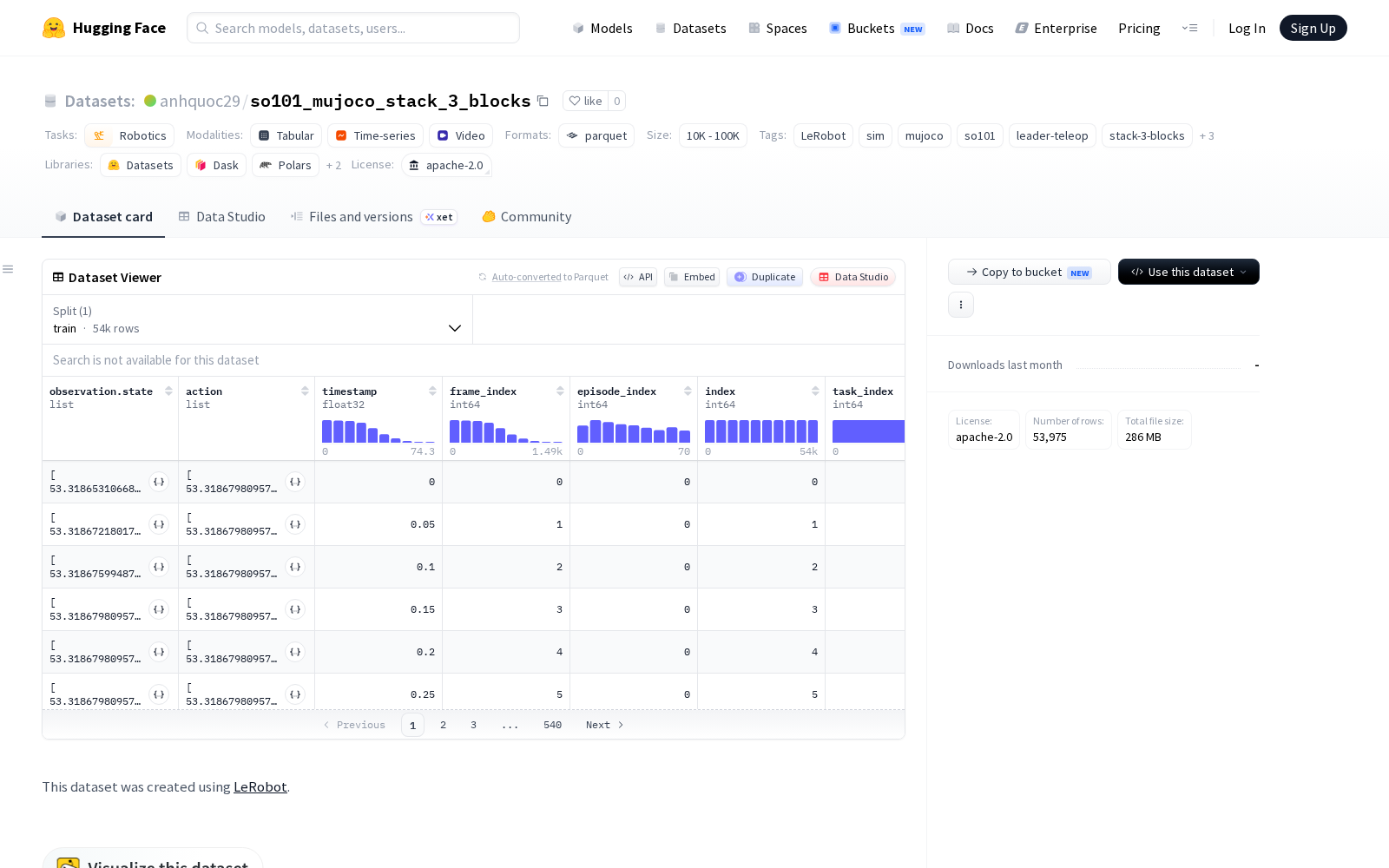1389x868 pixels.
Task: Like the dataset with heart button
Action: click(585, 101)
